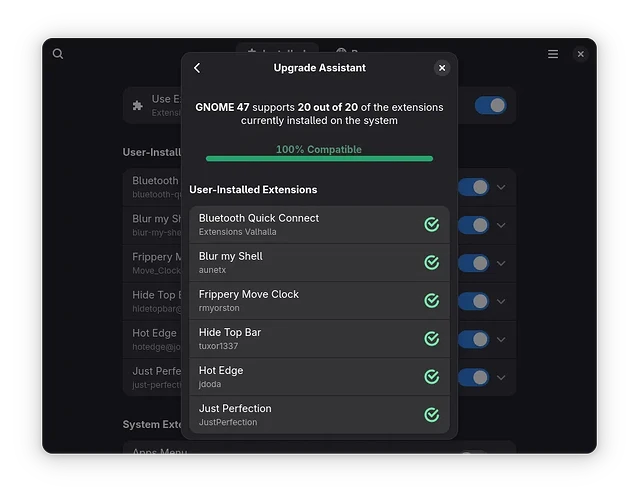
Task: Toggle the Bluetooth extension switch
Action: tap(474, 187)
